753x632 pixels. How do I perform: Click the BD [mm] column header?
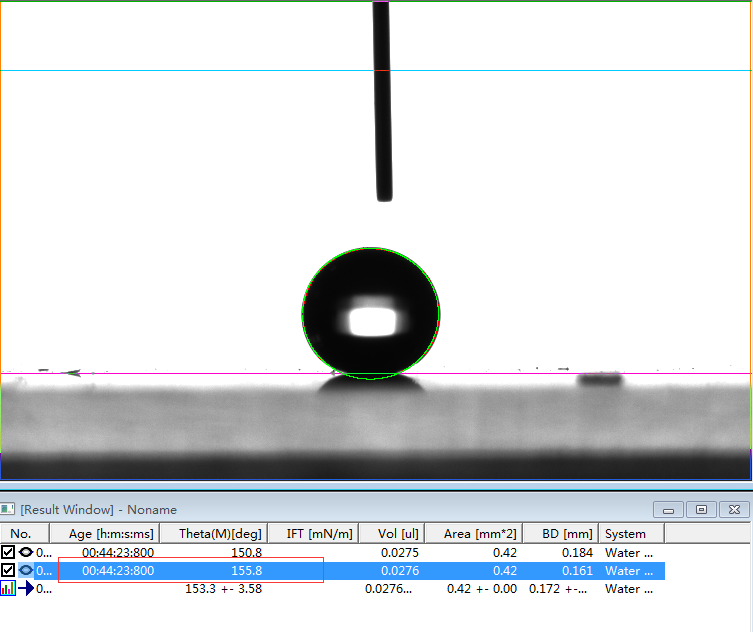[x=561, y=534]
